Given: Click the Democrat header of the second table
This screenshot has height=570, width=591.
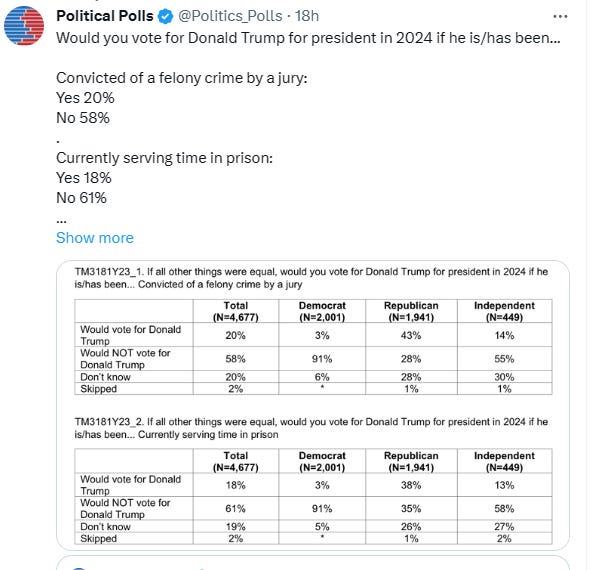Looking at the screenshot, I should [x=322, y=461].
